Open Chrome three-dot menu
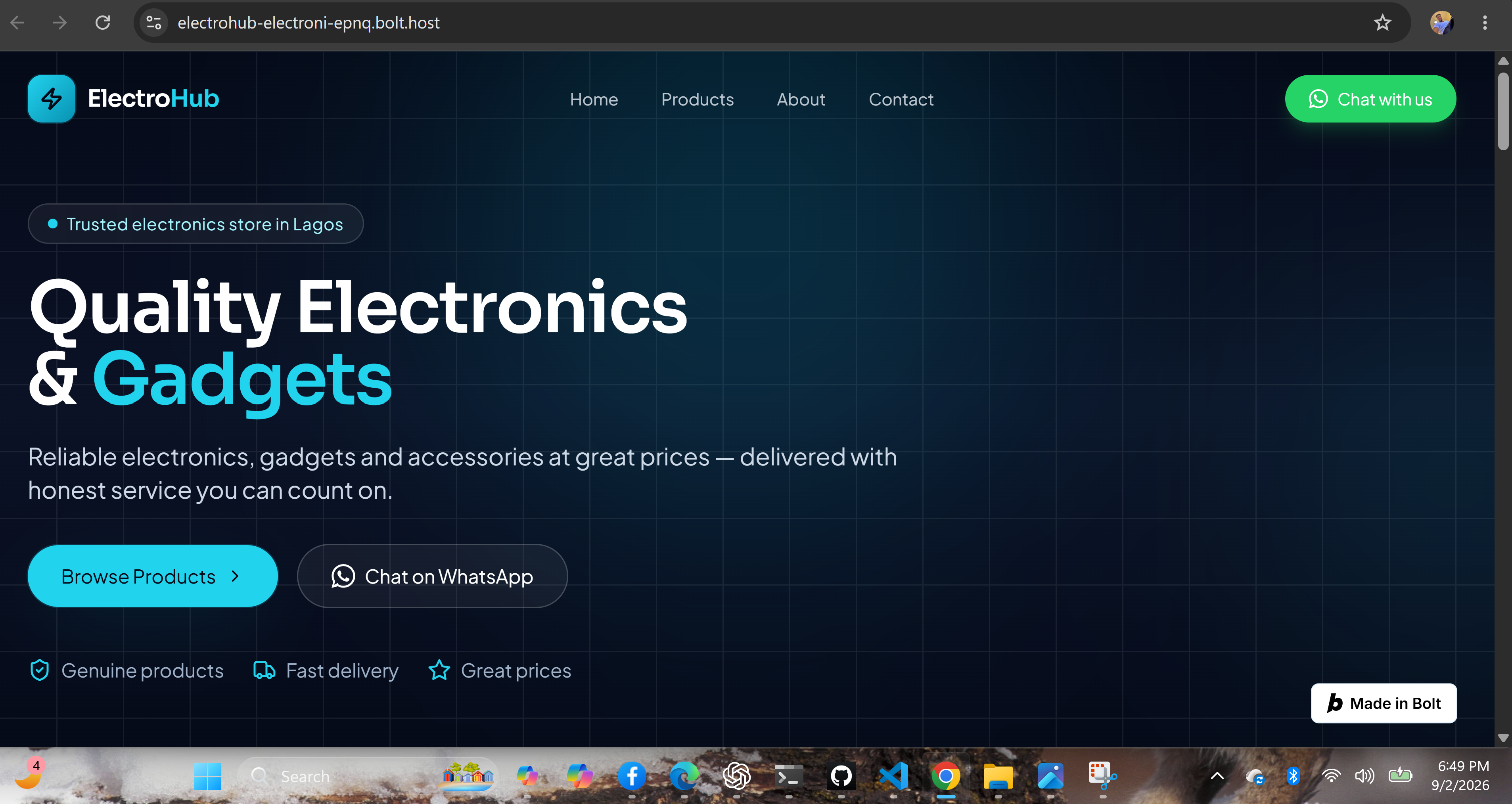Screen dimensions: 1512x804 1484,22
